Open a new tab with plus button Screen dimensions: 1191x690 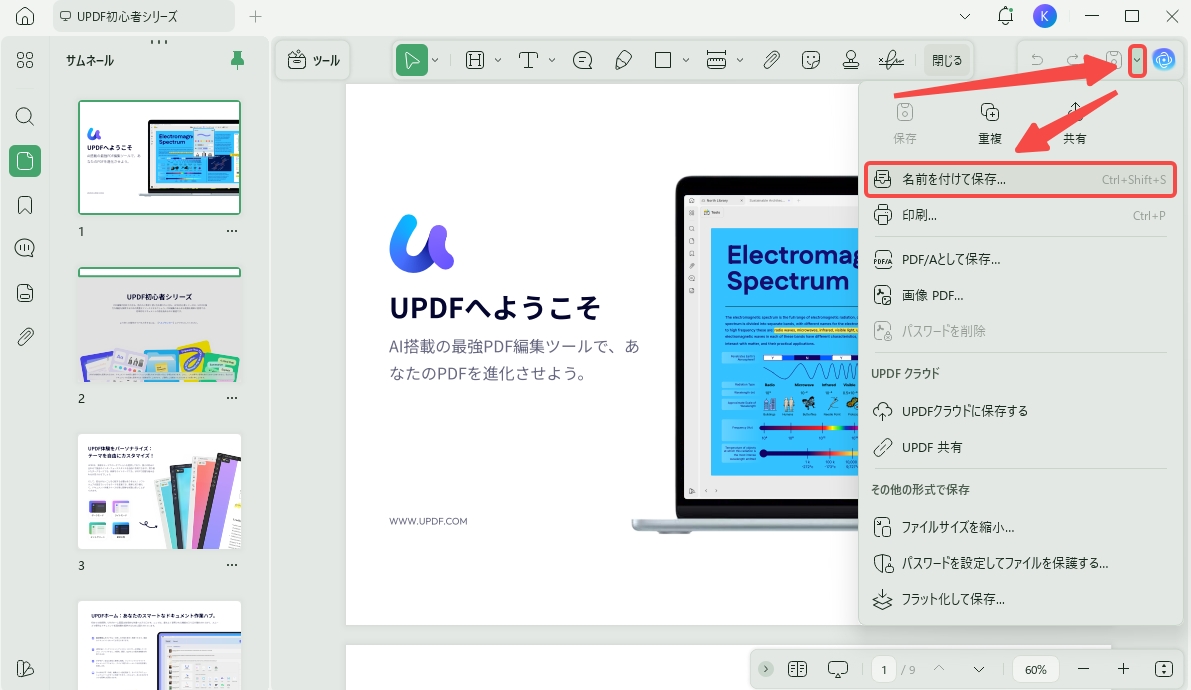(x=255, y=16)
